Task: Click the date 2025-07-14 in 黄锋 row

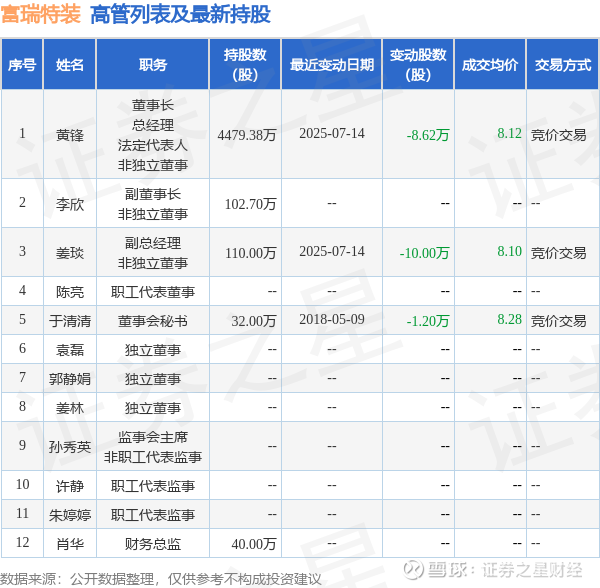Action: point(332,133)
